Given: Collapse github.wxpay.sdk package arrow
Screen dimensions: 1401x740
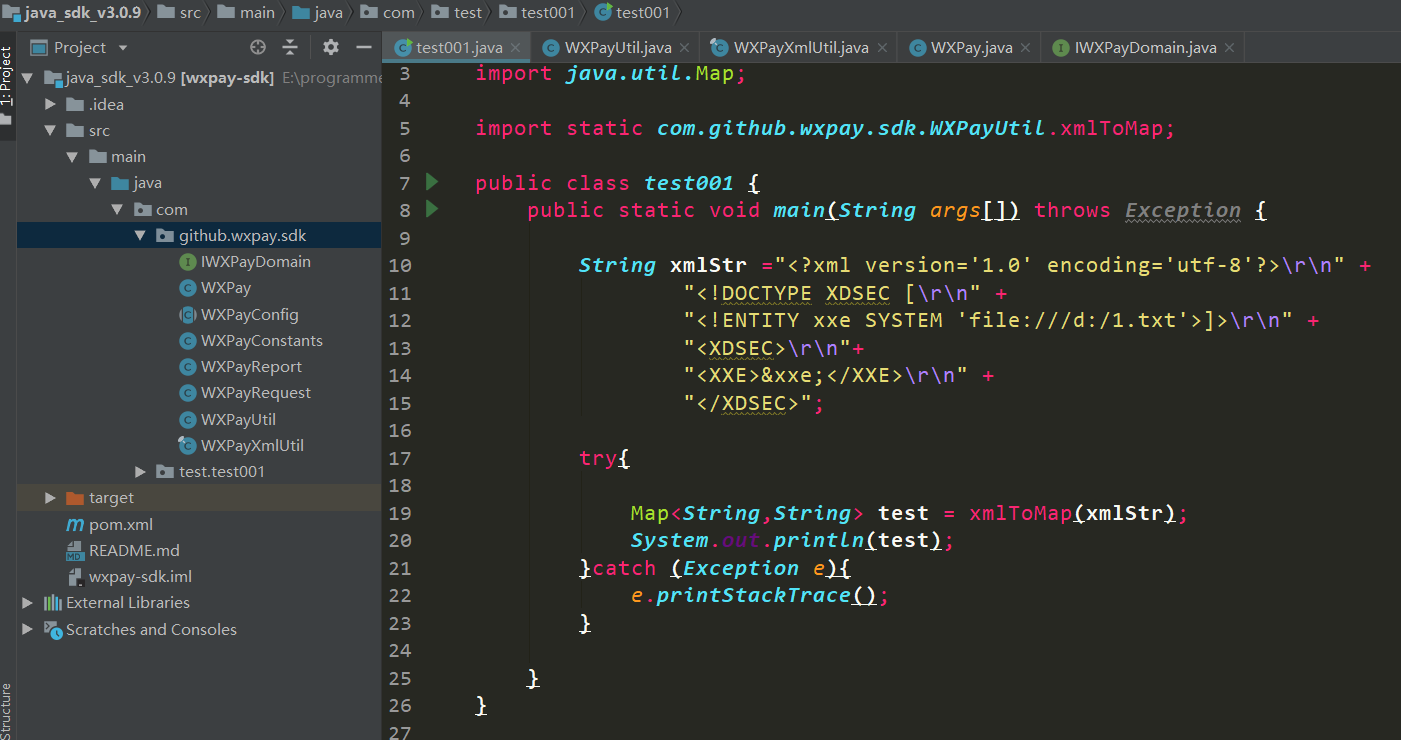Looking at the screenshot, I should pos(140,236).
